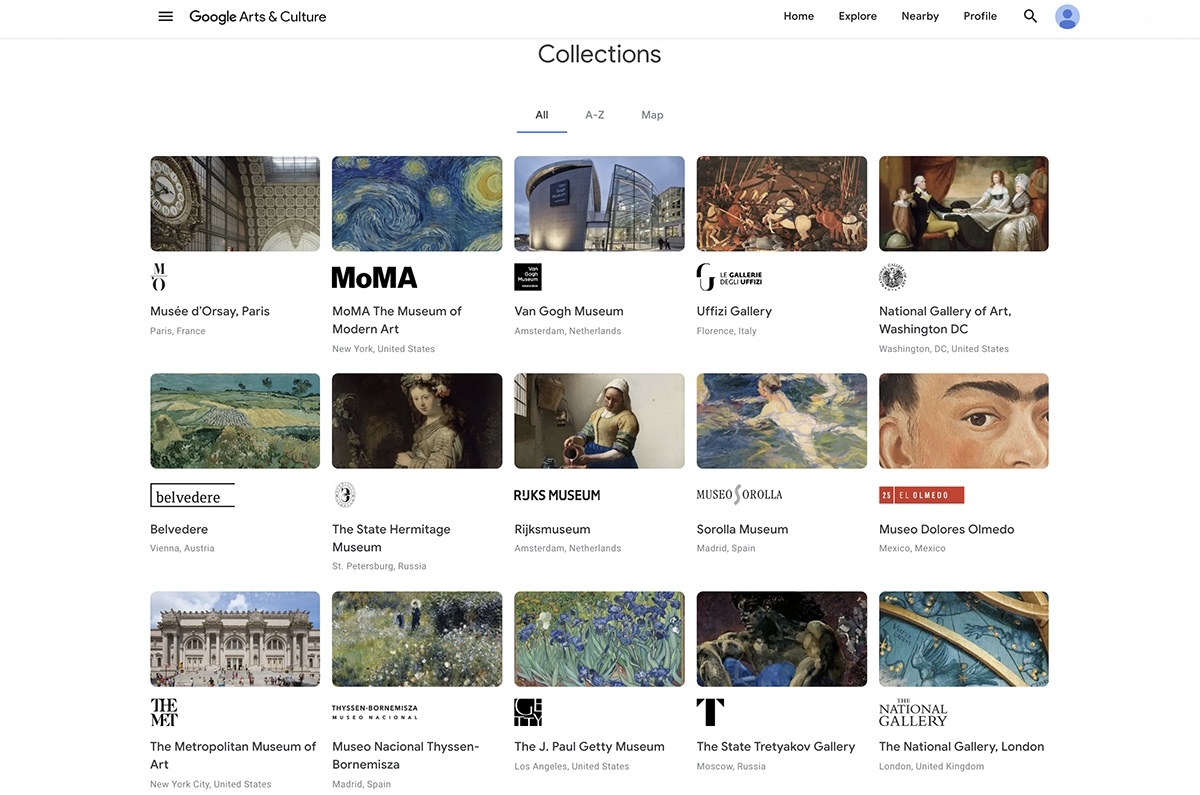The image size is (1200, 795).
Task: Open Home in the top navigation
Action: (x=799, y=16)
